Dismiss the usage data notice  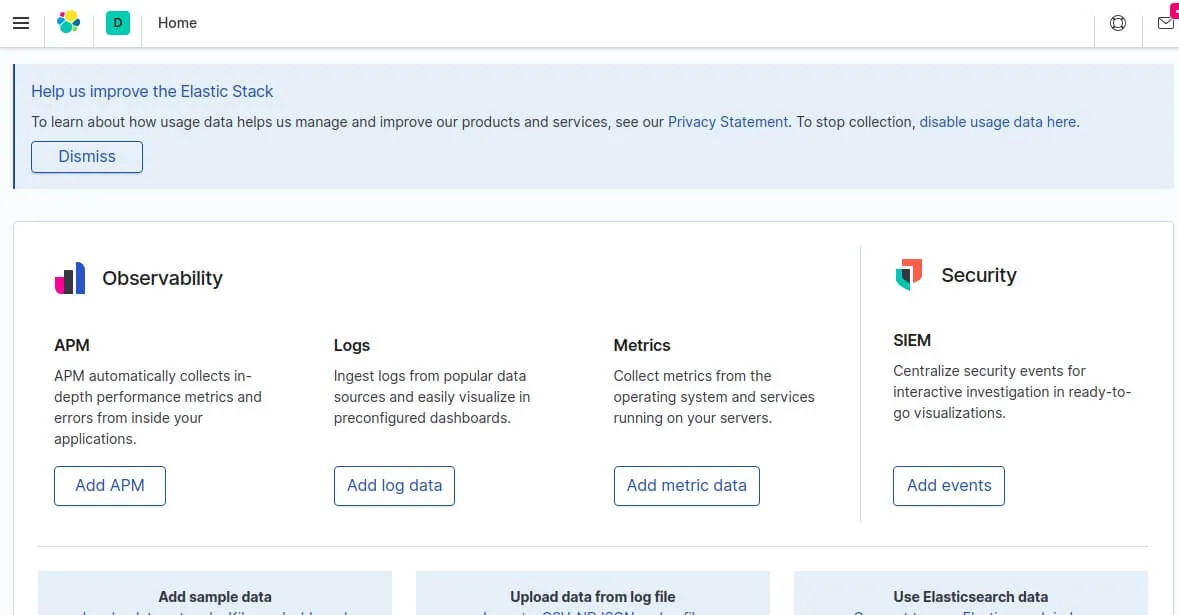coord(86,156)
